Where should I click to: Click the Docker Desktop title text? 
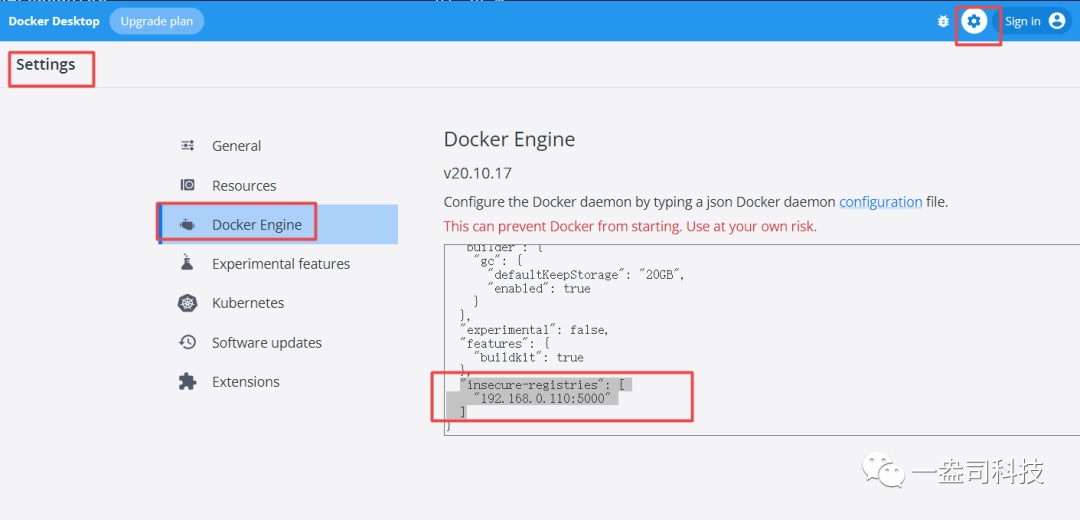tap(54, 21)
